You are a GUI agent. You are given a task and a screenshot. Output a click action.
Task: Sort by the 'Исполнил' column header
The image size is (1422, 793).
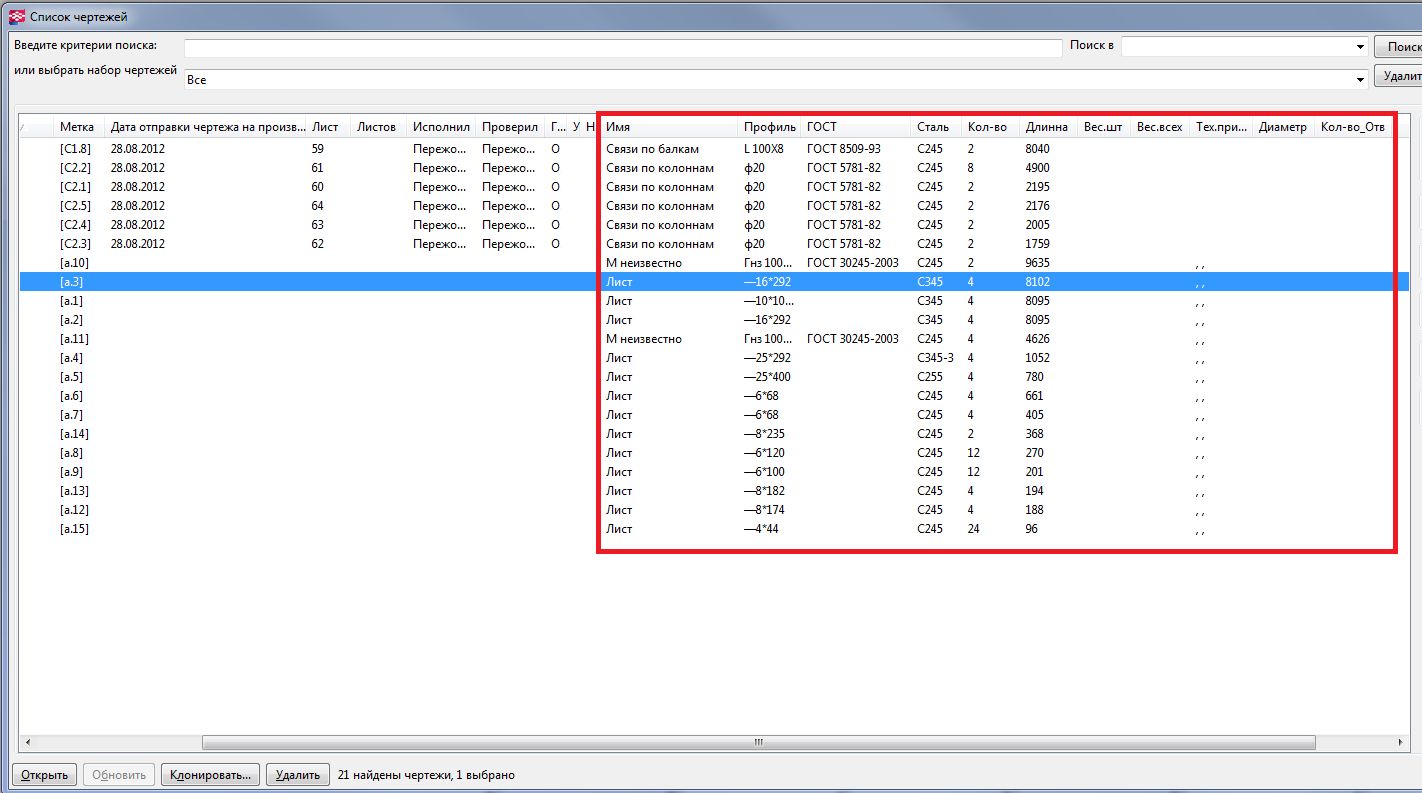click(441, 127)
